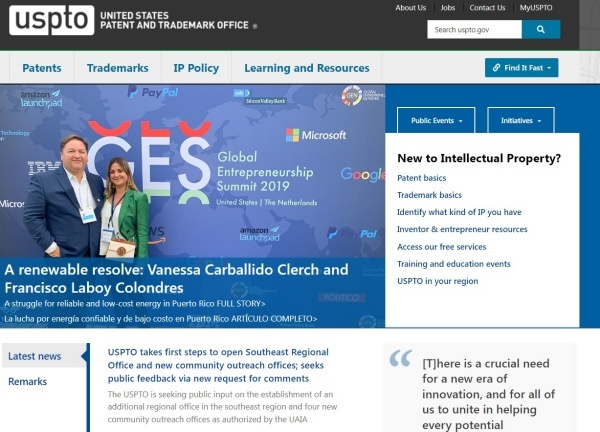Open the About Us link
This screenshot has height=432, width=600.
(411, 8)
